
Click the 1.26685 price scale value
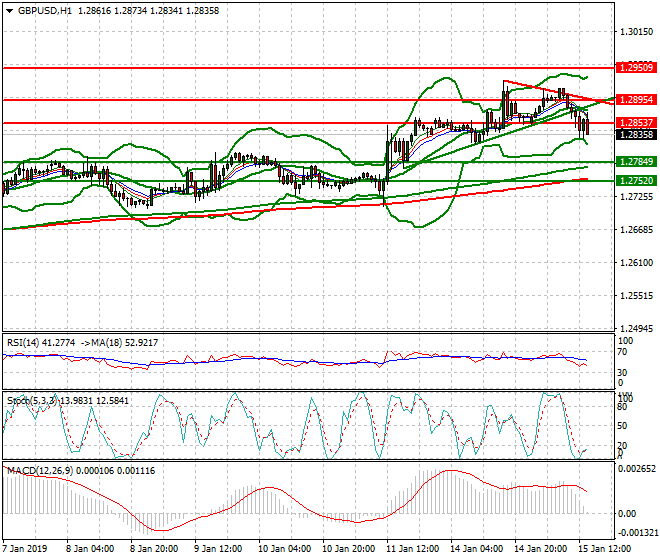coord(636,230)
